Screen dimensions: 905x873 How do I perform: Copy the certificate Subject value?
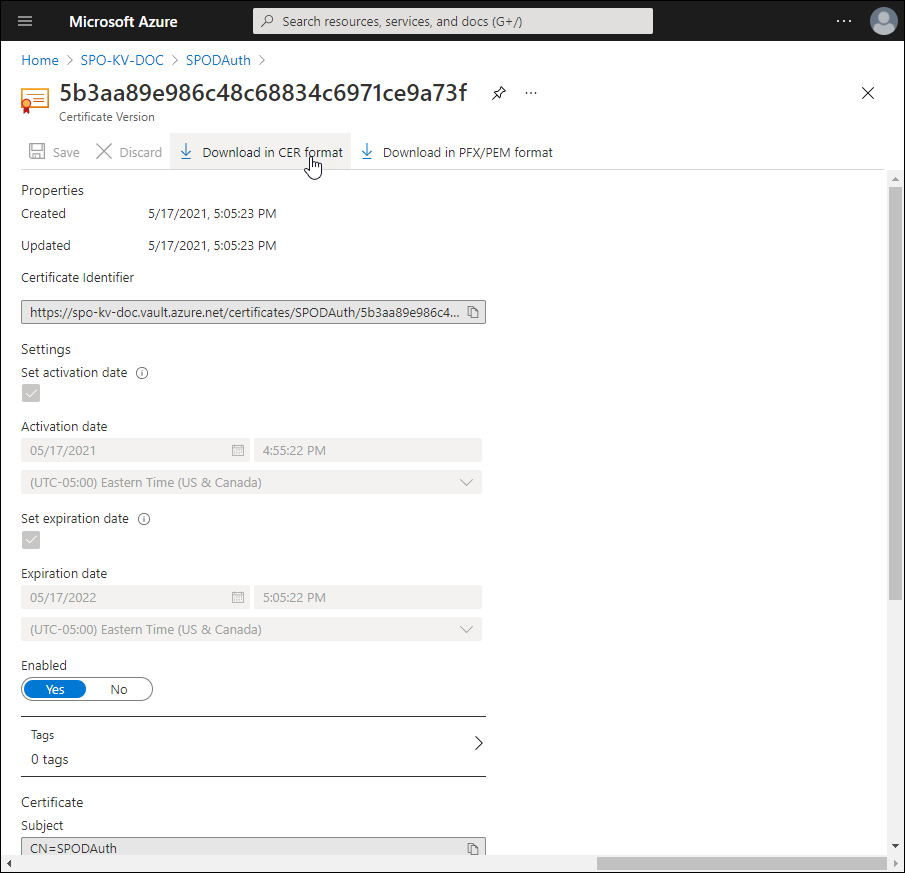[473, 848]
